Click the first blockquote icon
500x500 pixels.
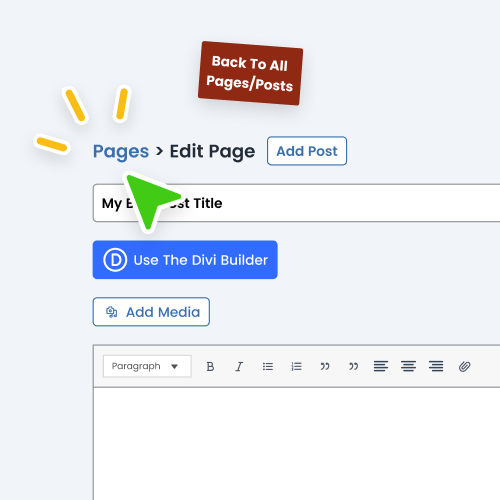coord(325,366)
